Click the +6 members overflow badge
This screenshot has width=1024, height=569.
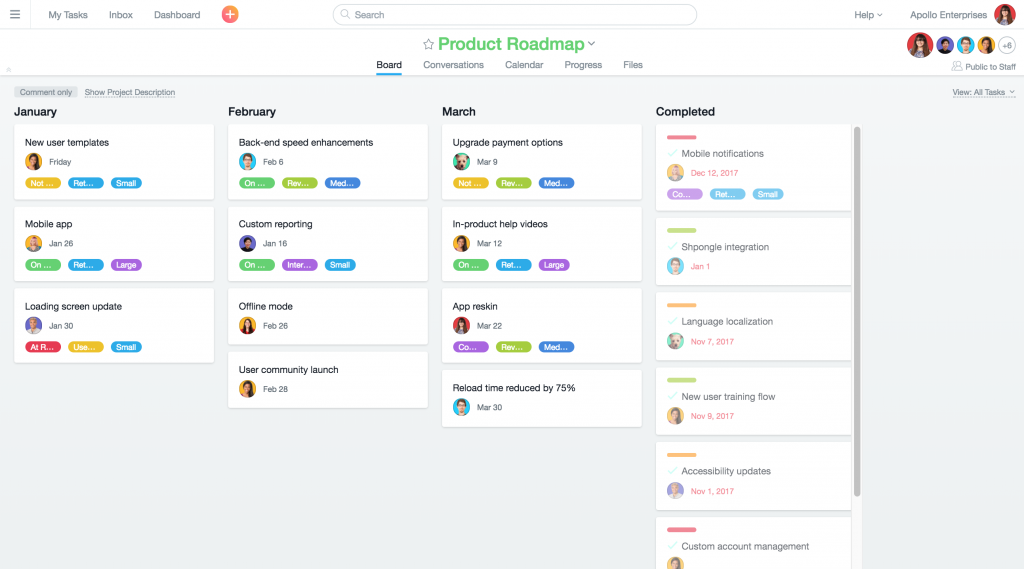coord(1007,45)
